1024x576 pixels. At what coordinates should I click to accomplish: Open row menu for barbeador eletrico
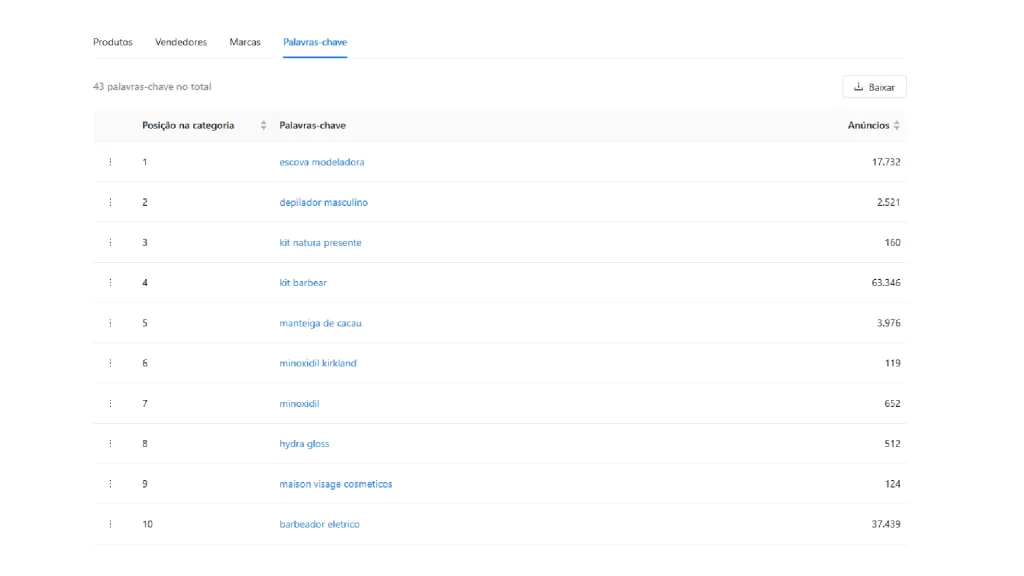tap(110, 523)
